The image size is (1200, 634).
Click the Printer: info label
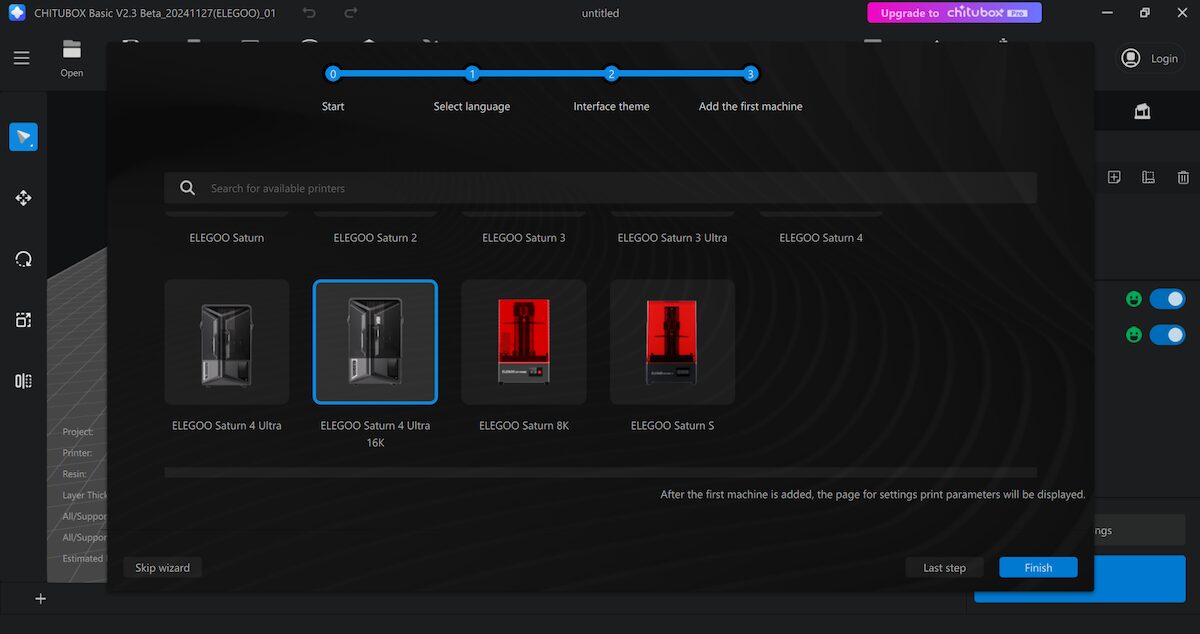(77, 453)
